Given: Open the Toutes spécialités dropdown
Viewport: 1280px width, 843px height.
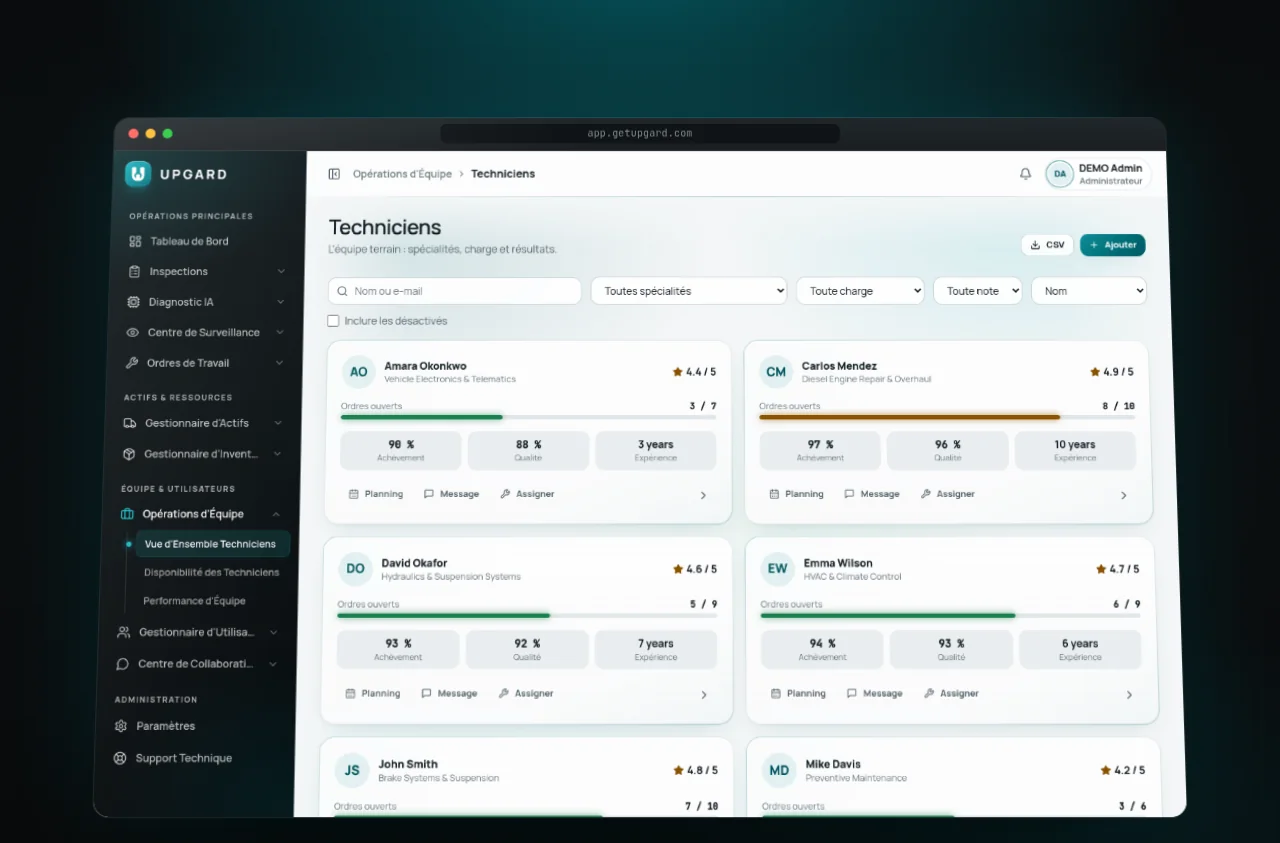Looking at the screenshot, I should coord(689,291).
